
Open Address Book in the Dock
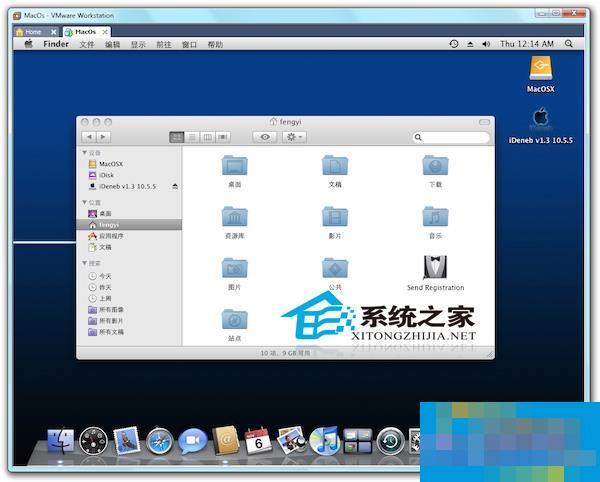226,440
